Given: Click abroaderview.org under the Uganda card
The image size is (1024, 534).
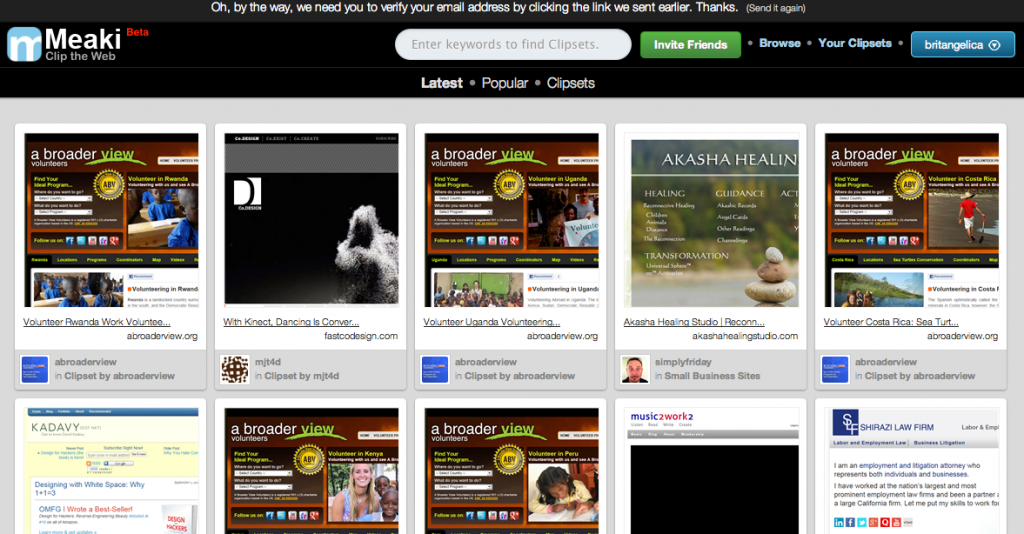Looking at the screenshot, I should pos(562,336).
